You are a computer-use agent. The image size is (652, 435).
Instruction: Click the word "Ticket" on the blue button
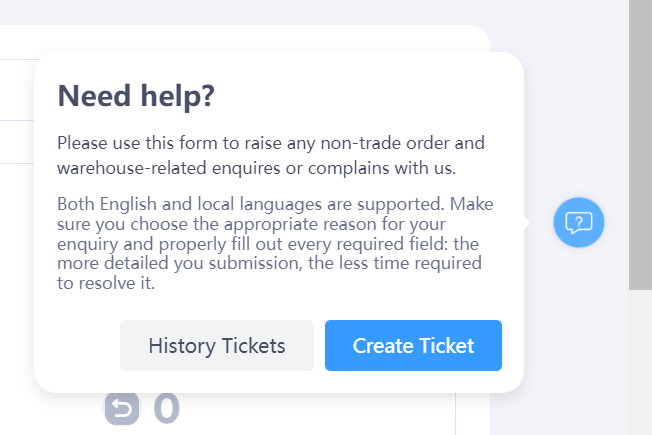tap(448, 346)
